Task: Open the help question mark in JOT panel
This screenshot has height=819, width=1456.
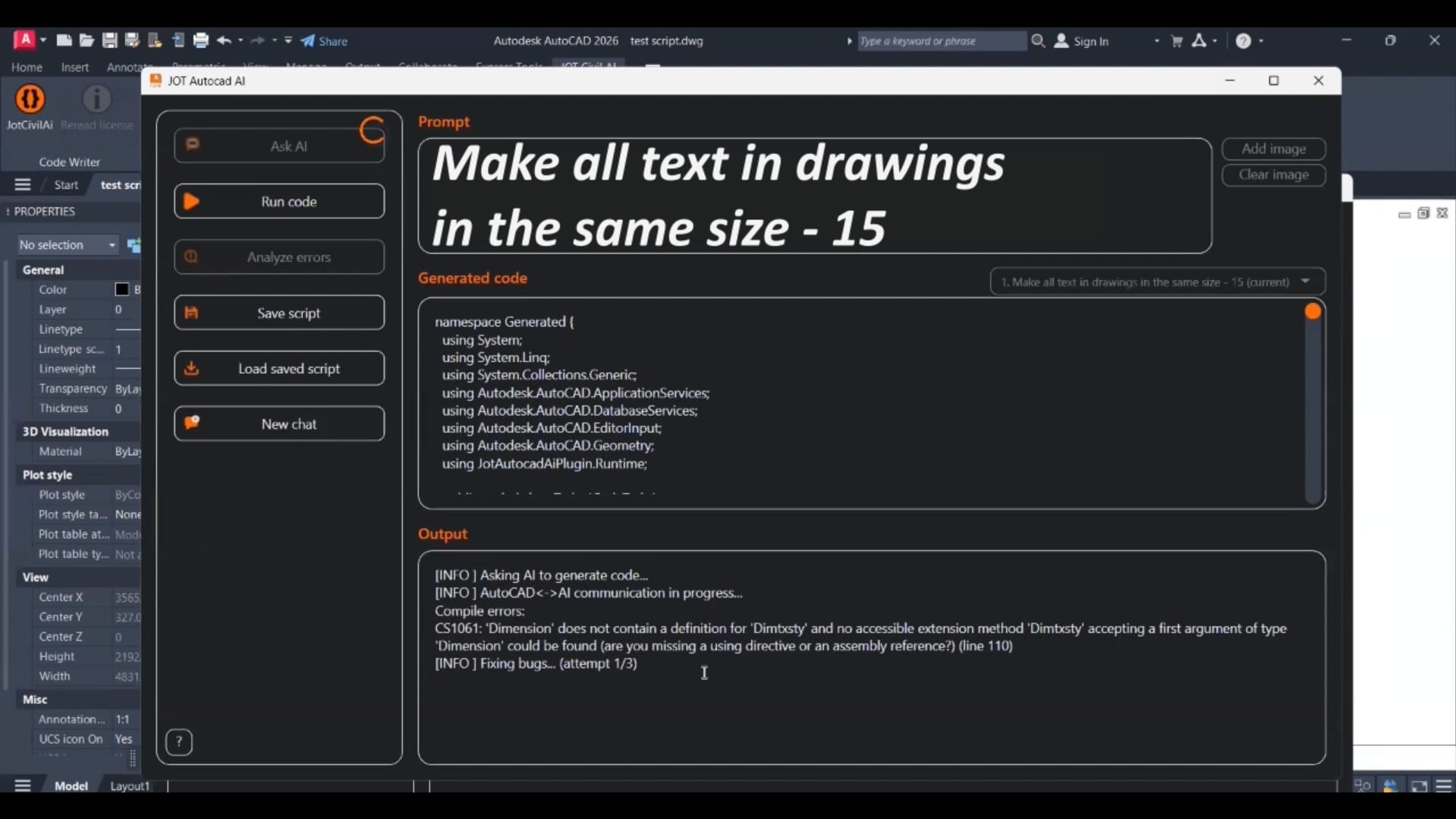Action: point(179,742)
